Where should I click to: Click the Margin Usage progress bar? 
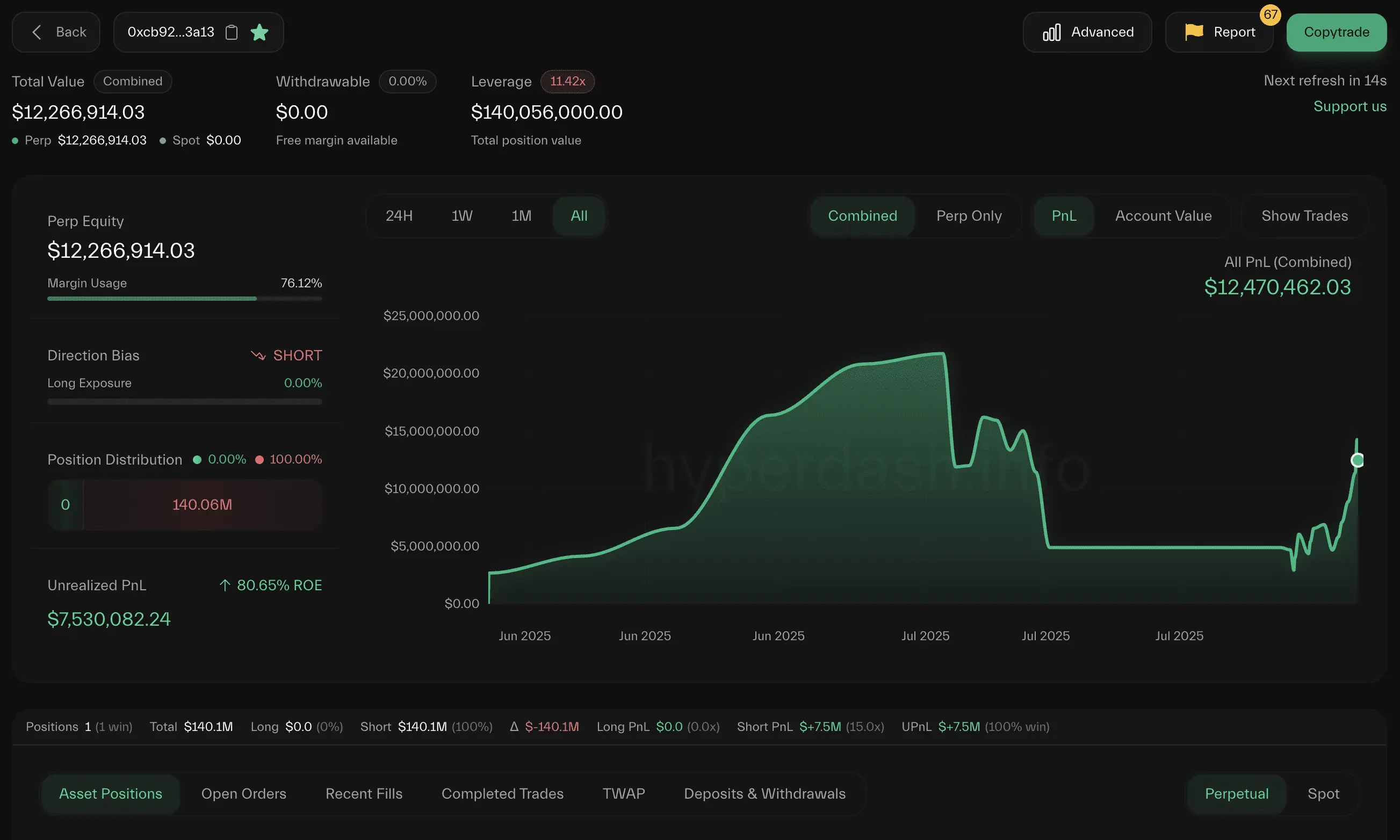(x=185, y=298)
